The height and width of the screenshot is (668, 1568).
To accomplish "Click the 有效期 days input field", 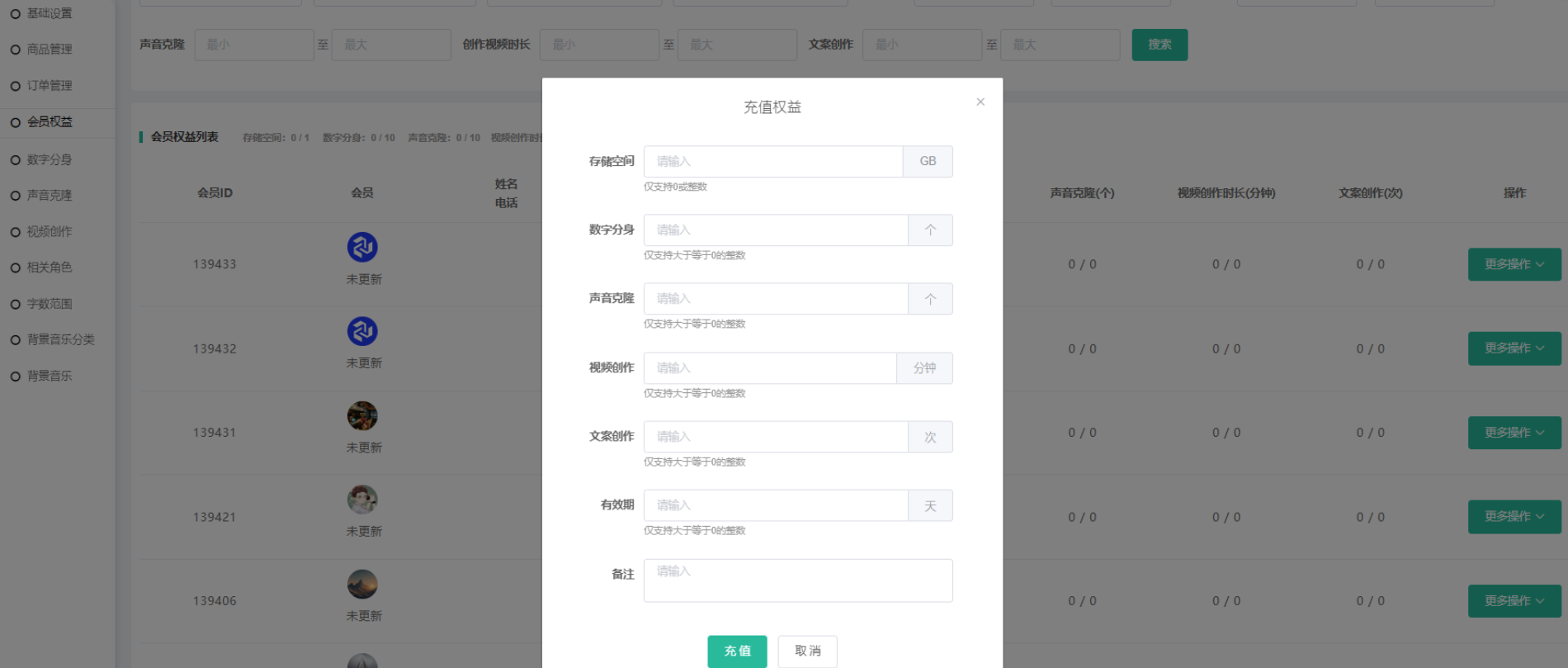I will tap(775, 505).
